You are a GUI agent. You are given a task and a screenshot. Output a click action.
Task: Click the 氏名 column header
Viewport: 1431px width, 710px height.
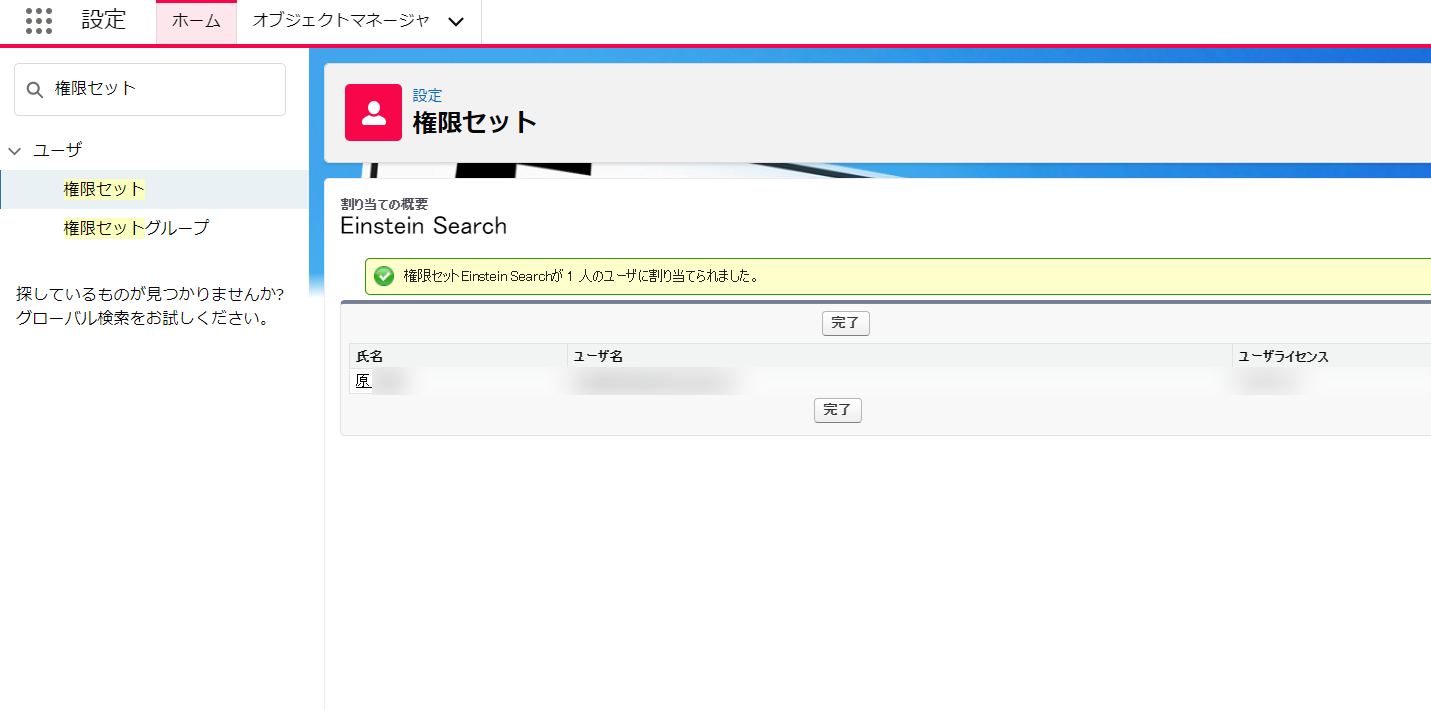[370, 356]
